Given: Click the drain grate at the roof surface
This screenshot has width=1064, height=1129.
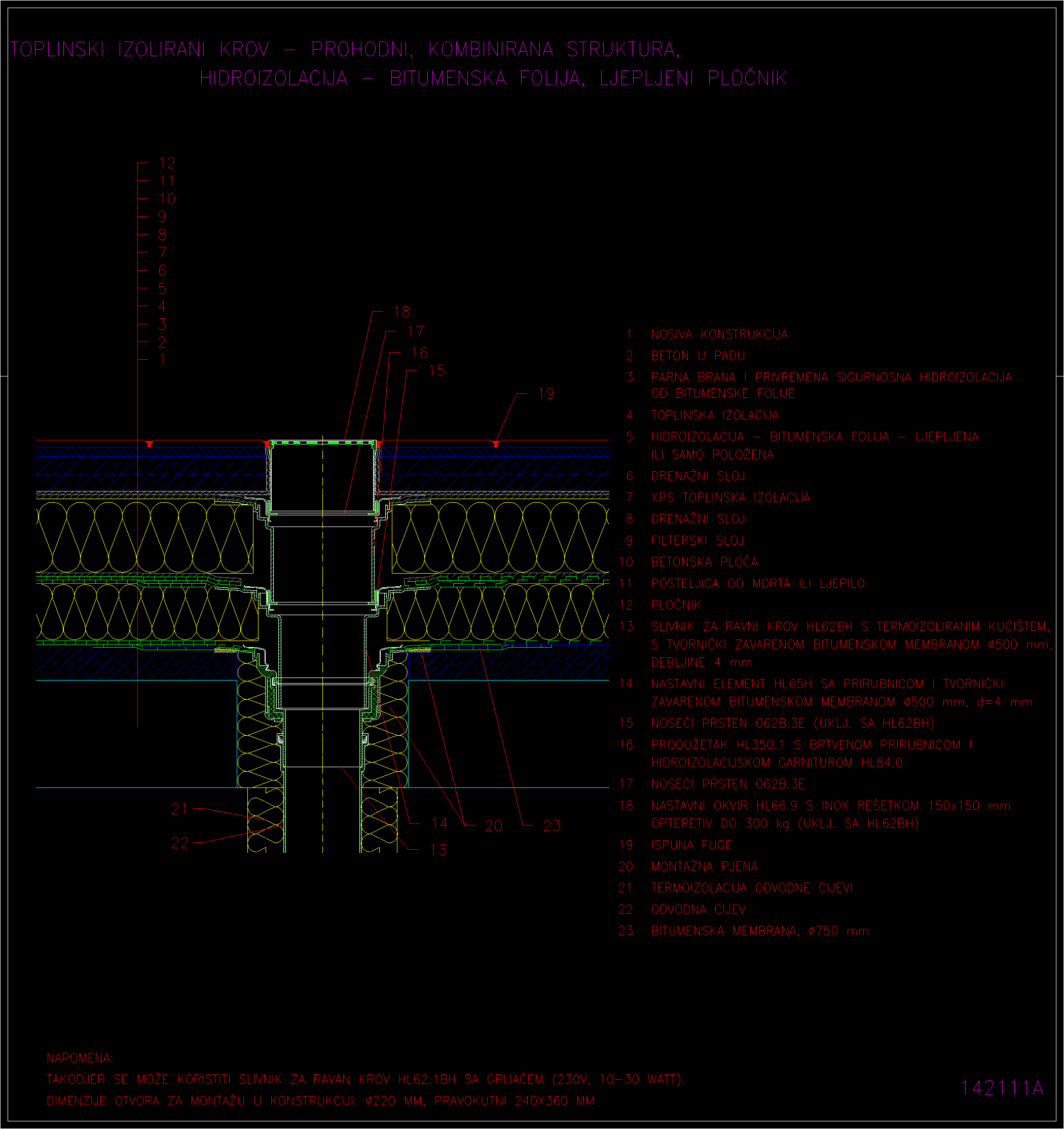Looking at the screenshot, I should 322,442.
